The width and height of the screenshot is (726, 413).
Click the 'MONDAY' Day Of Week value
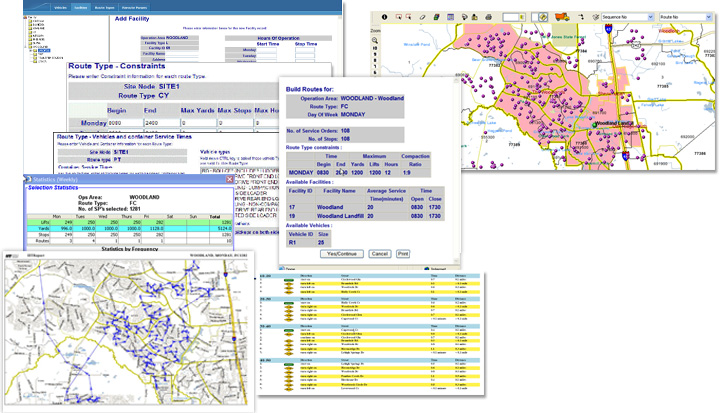click(x=353, y=114)
